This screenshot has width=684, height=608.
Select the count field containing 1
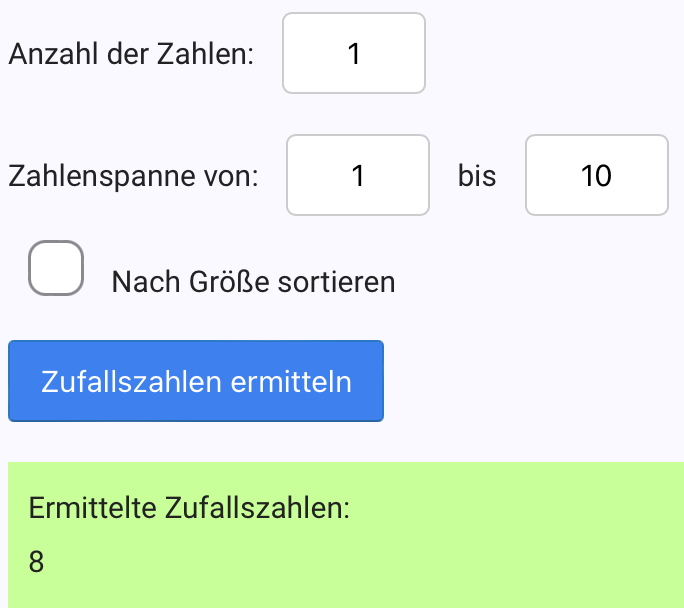tap(354, 53)
